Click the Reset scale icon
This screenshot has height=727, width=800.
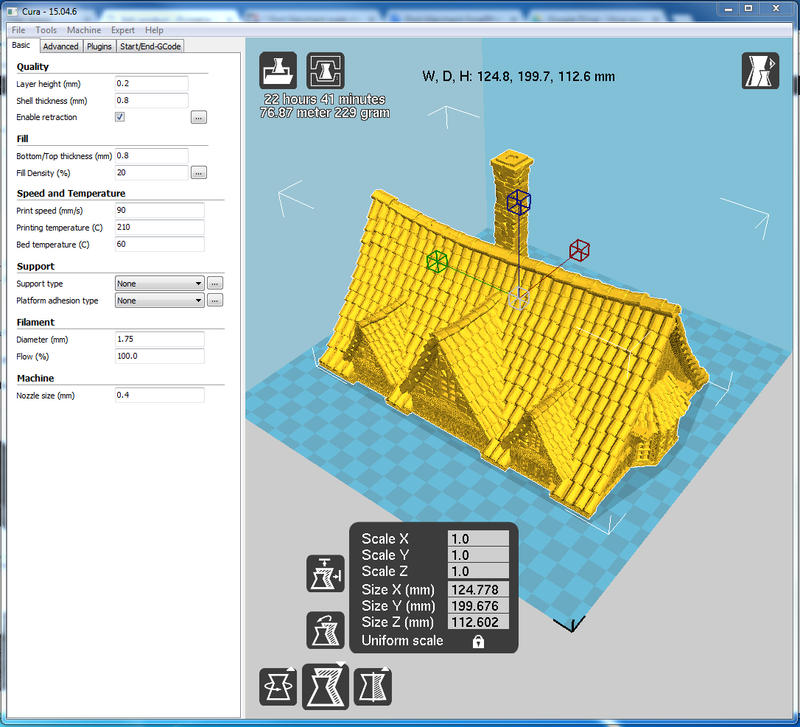[326, 630]
